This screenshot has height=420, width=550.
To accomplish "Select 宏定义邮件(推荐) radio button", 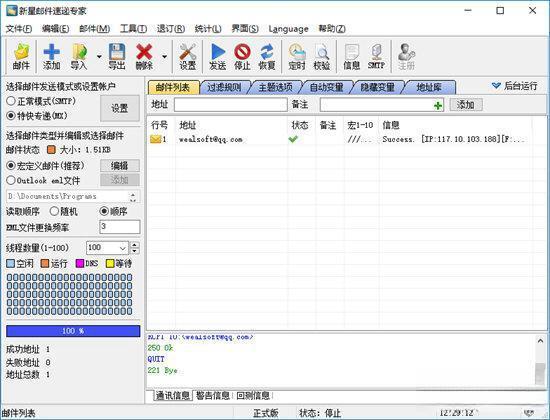I will click(11, 165).
